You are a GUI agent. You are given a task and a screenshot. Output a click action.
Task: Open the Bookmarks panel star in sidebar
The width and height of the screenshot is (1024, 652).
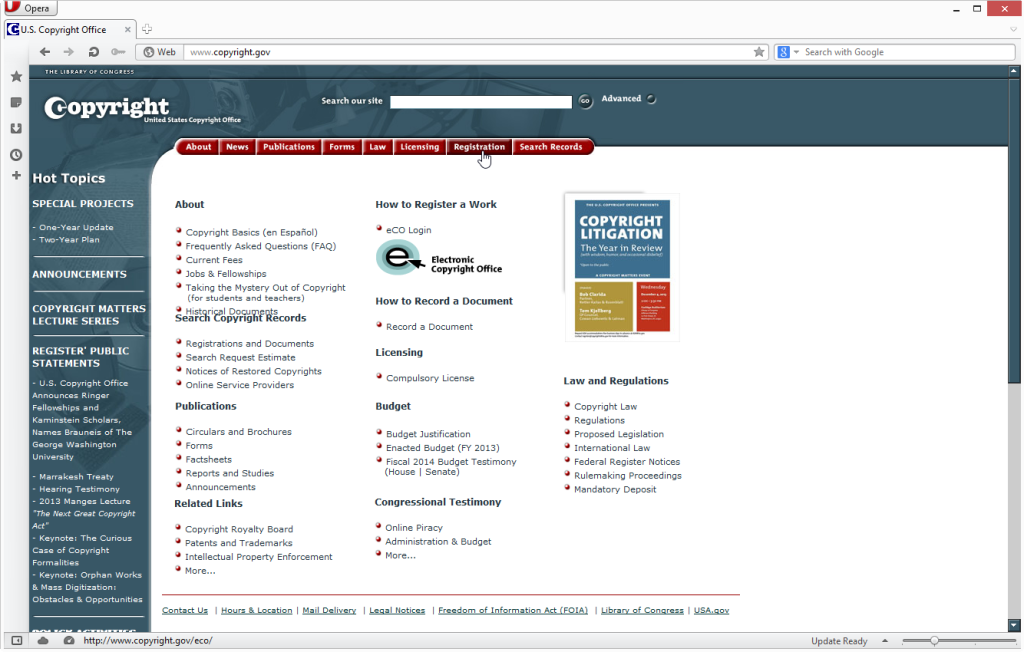[16, 76]
